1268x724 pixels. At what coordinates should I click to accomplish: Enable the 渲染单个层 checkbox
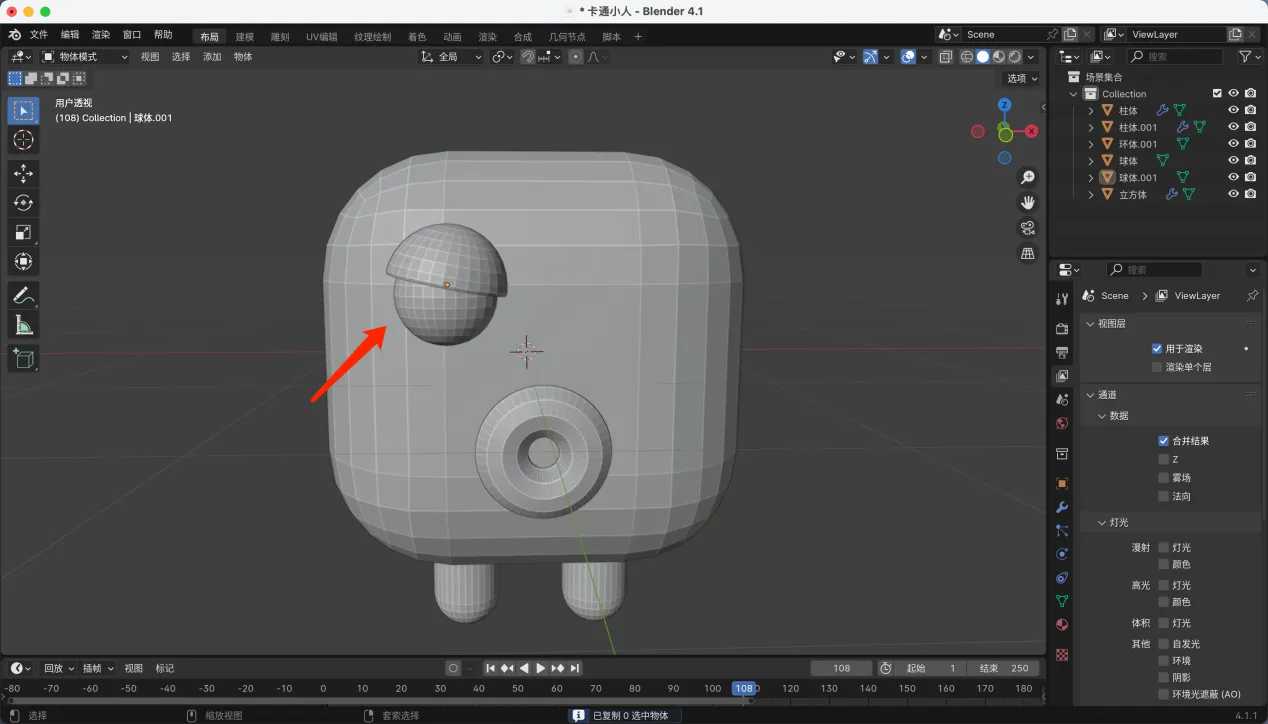point(1158,367)
